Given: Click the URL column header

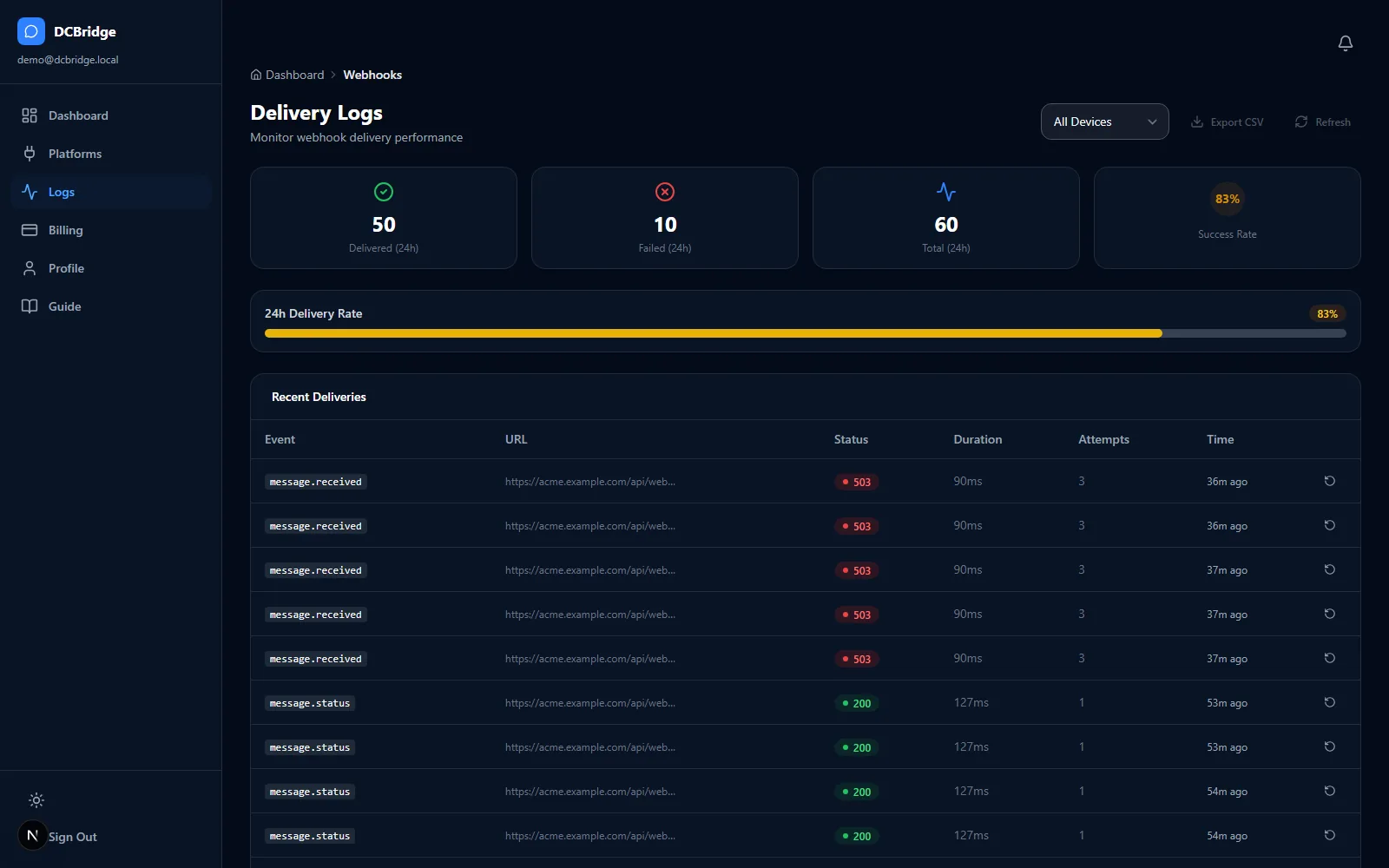Looking at the screenshot, I should coord(516,439).
